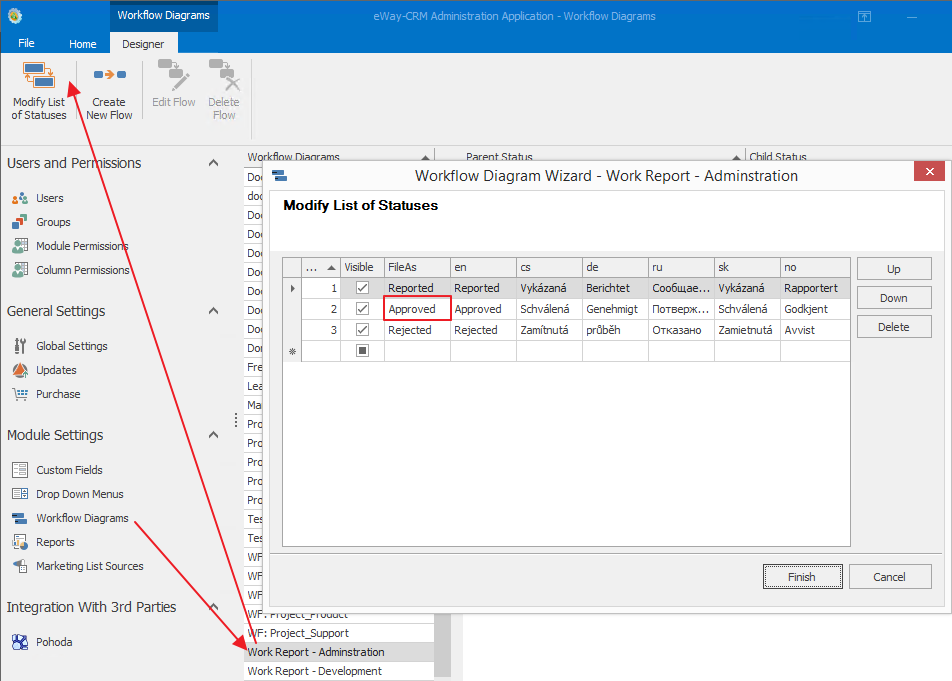Click the Finish button

[802, 577]
